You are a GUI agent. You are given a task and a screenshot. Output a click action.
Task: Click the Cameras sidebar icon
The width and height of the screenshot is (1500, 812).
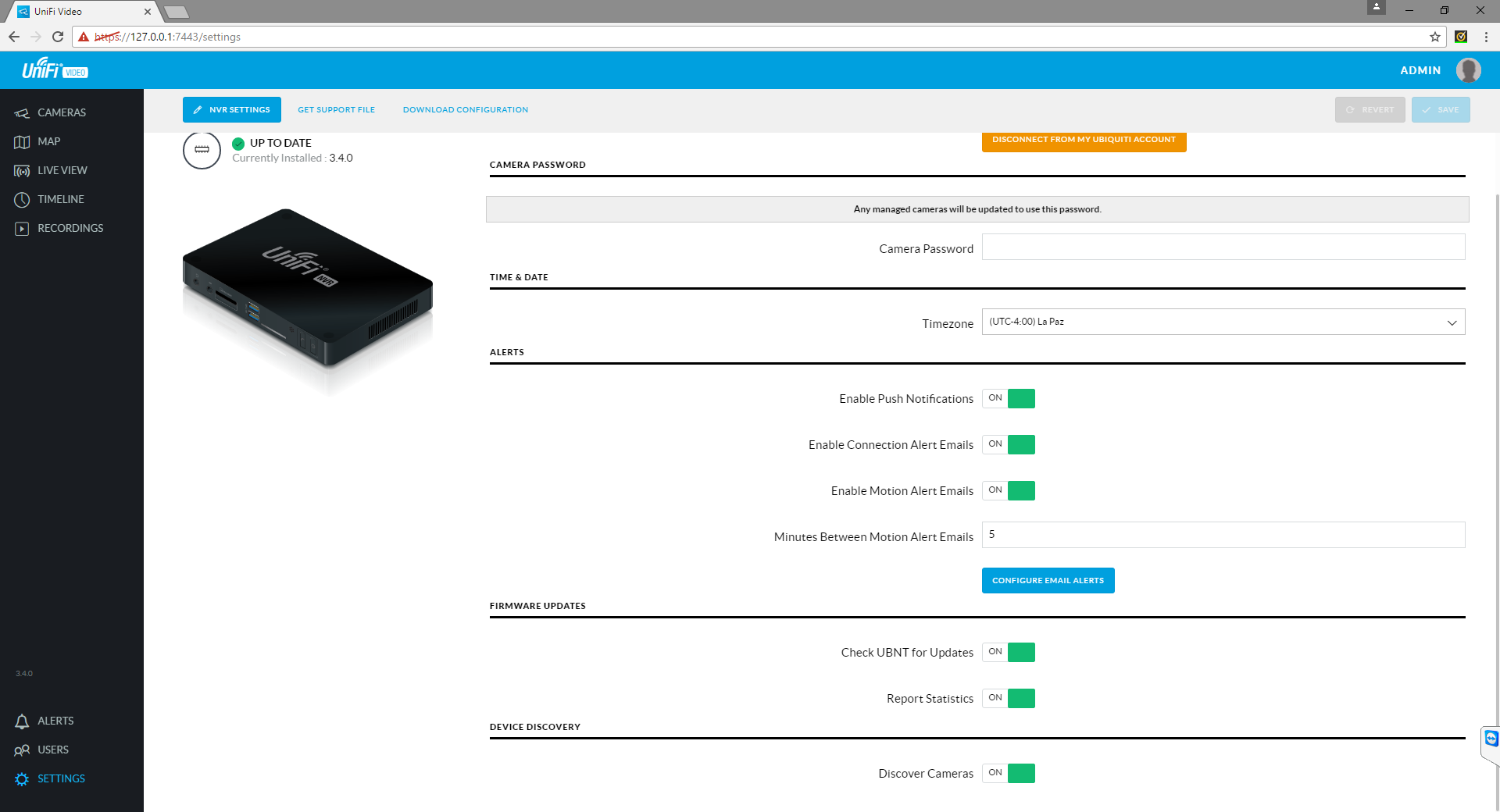[x=22, y=112]
